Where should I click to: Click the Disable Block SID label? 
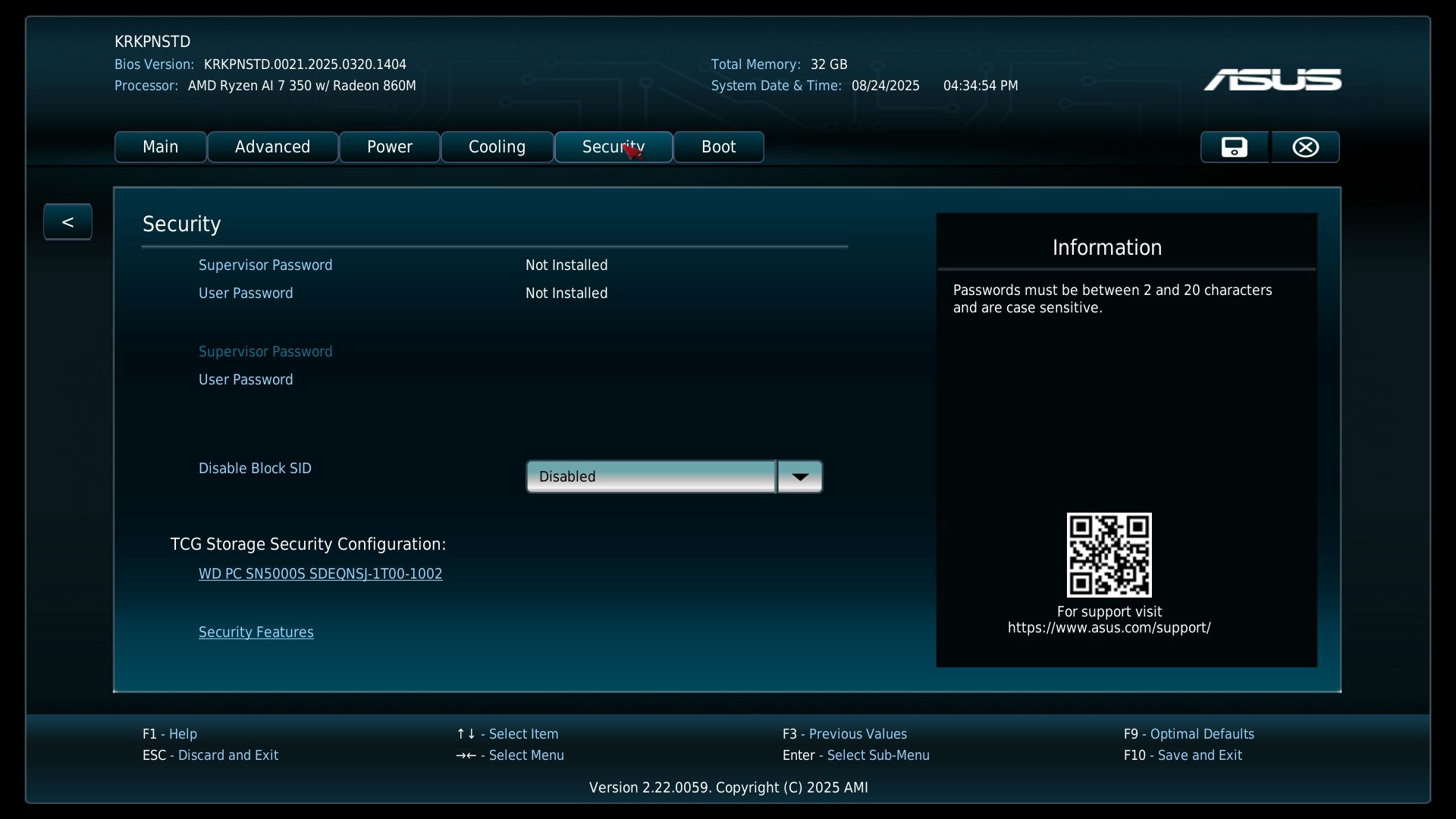point(255,469)
